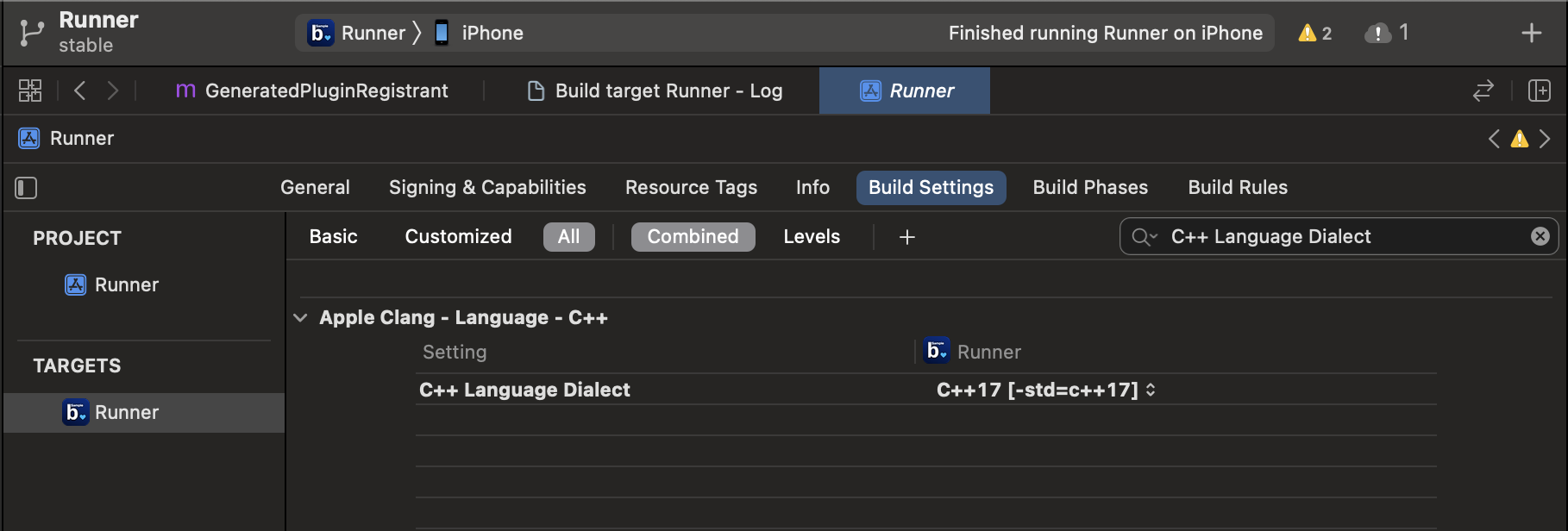Open the warnings indicator showing 2

[1315, 33]
